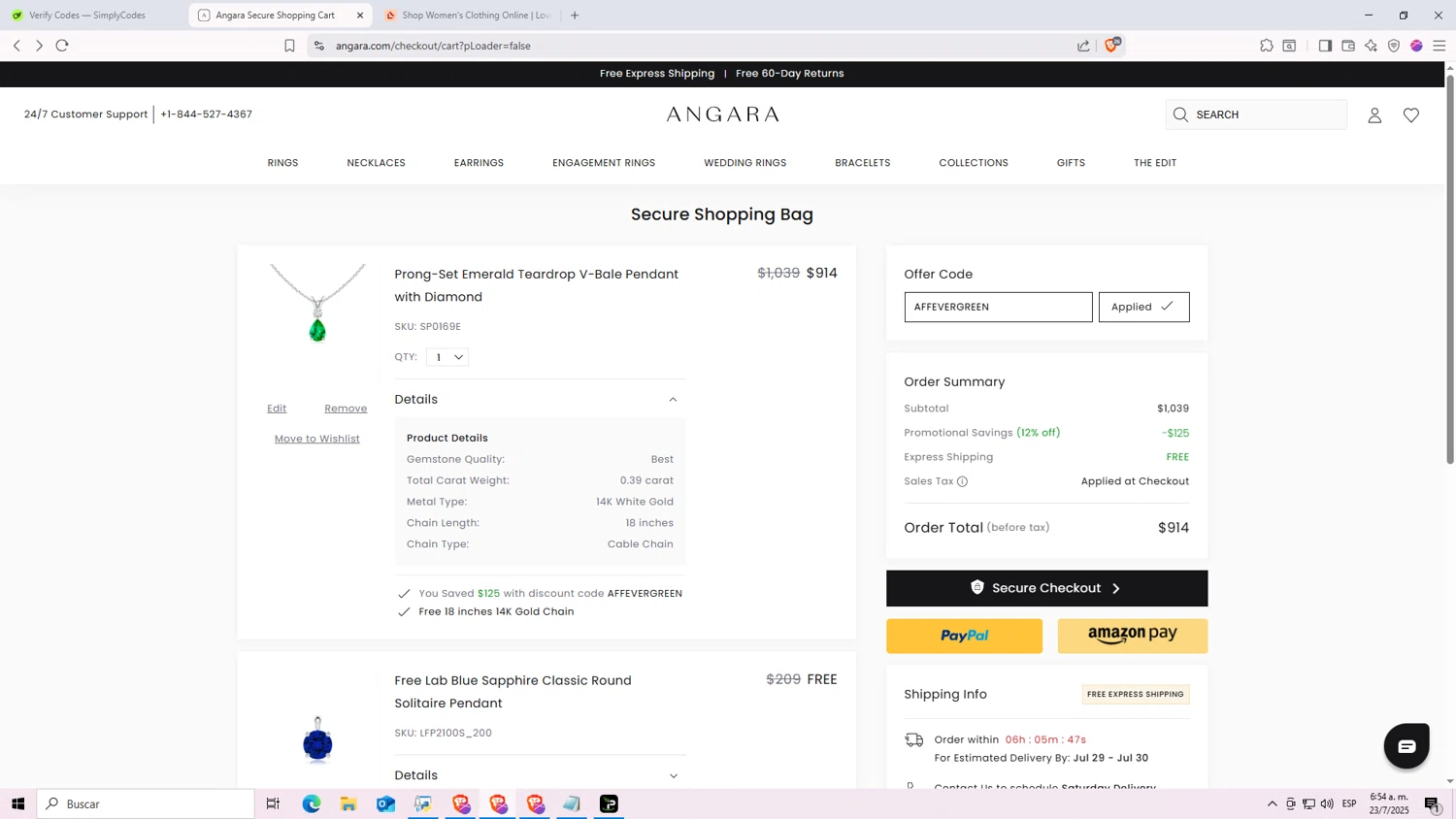1456x819 pixels.
Task: Open the site information icon in address bar
Action: pyautogui.click(x=319, y=46)
